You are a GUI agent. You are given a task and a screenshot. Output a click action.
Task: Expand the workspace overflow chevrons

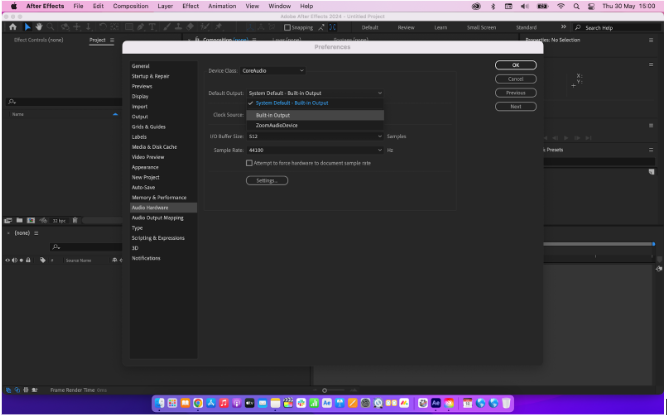click(x=563, y=27)
